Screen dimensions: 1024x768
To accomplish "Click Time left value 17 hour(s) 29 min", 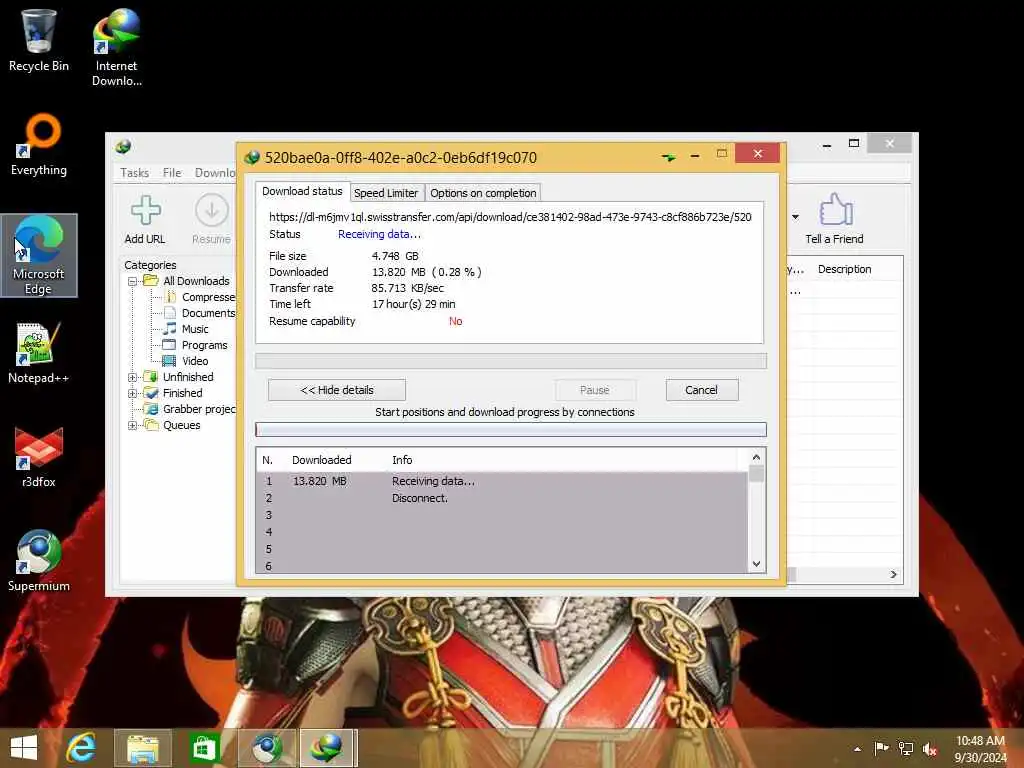I will pyautogui.click(x=413, y=304).
